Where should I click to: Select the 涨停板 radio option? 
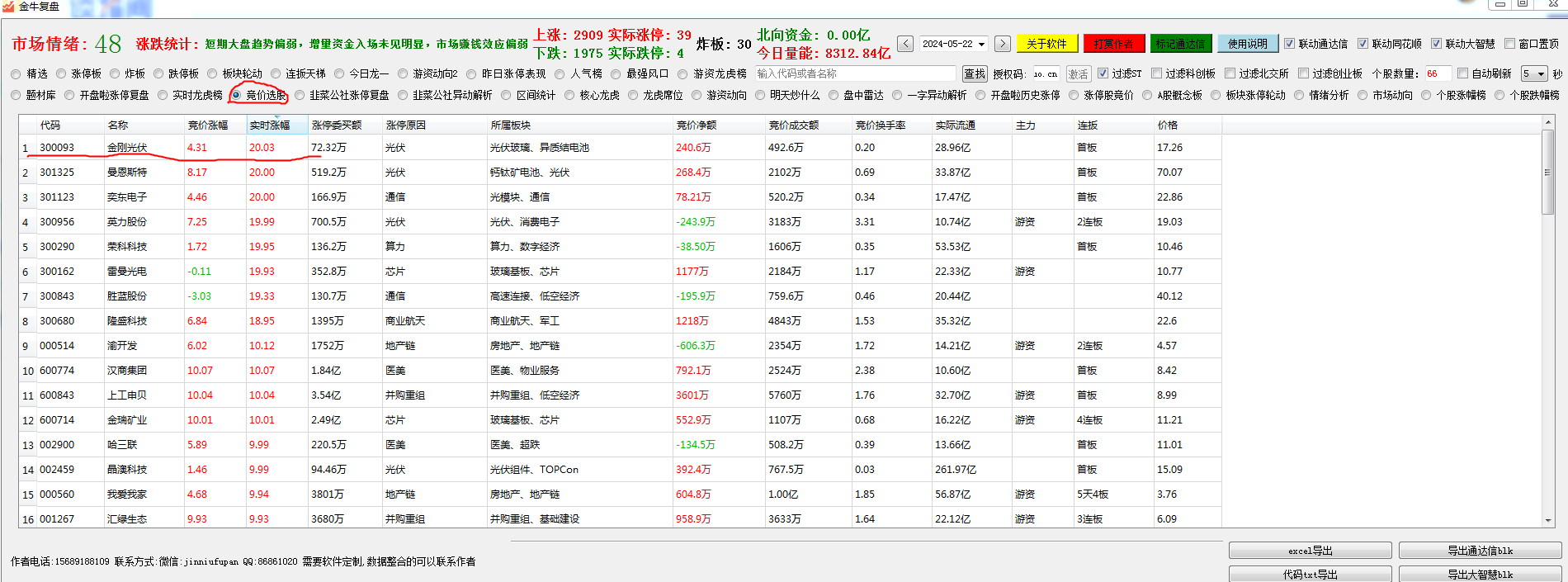click(60, 73)
